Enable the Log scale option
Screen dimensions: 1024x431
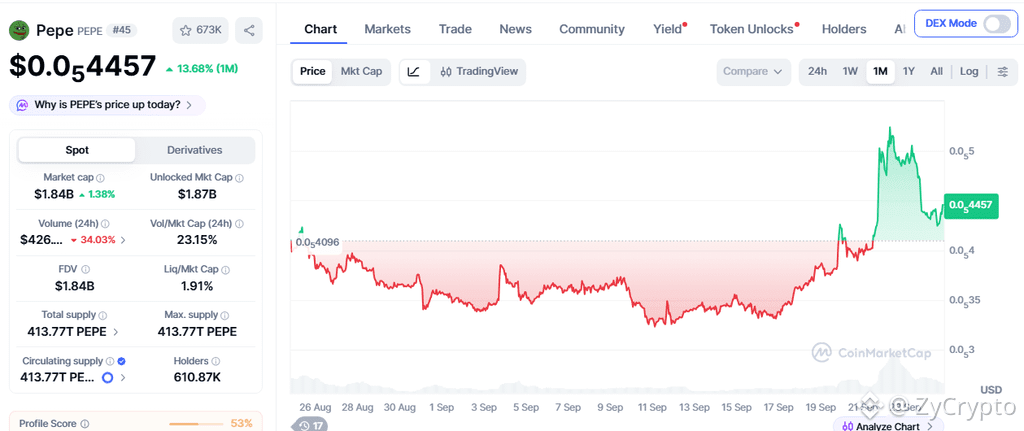click(x=969, y=72)
